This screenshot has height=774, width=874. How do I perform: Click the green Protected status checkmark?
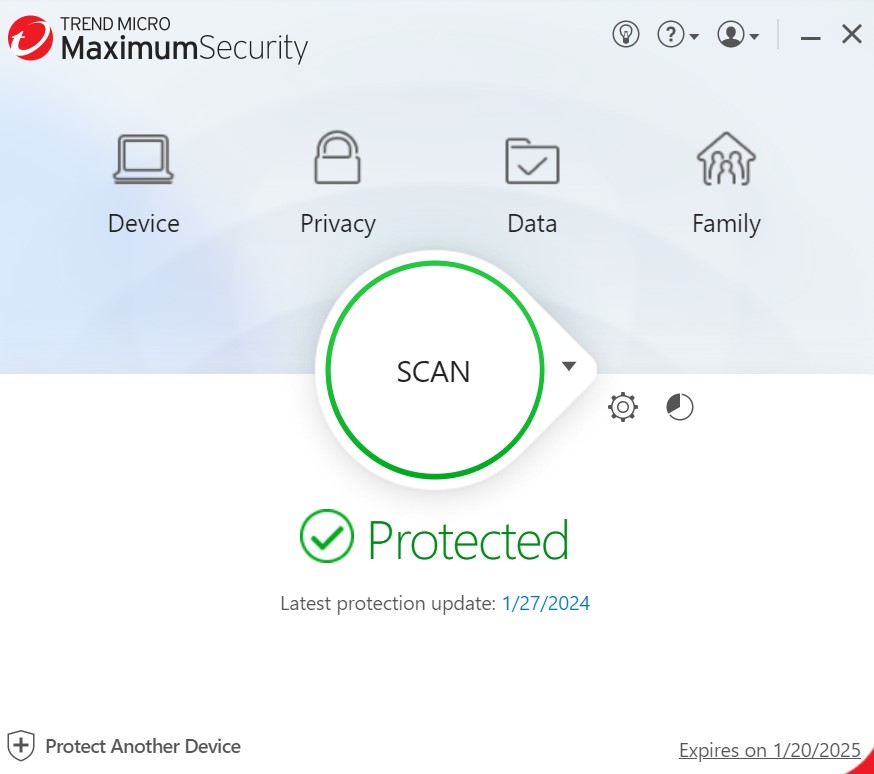[327, 537]
